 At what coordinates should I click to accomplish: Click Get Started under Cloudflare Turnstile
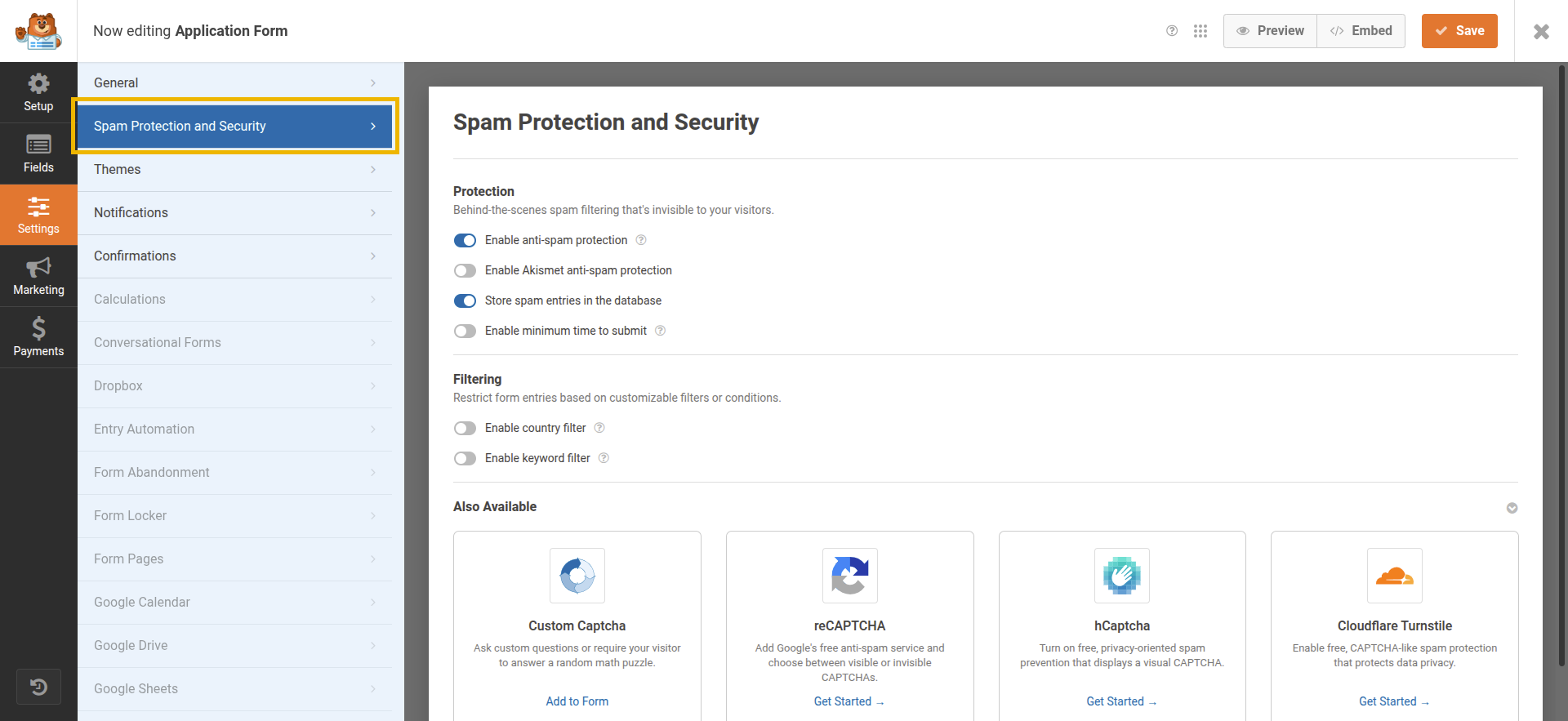click(1395, 701)
